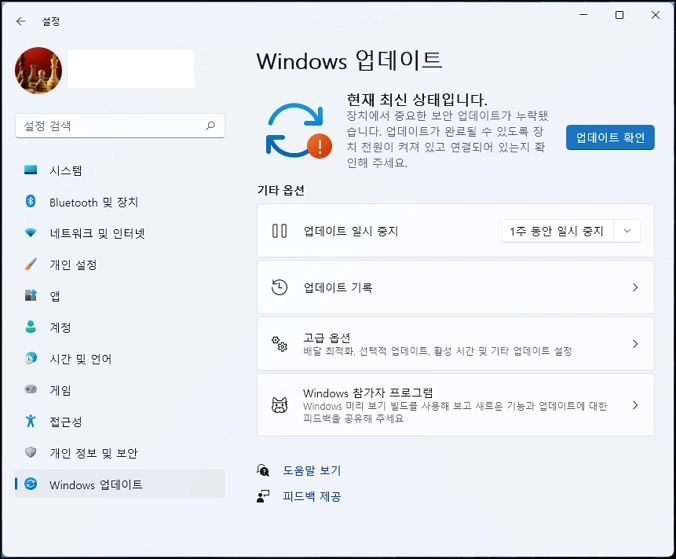Click the 업데이트 확인 button
Screen dimensions: 676x559
coord(610,137)
